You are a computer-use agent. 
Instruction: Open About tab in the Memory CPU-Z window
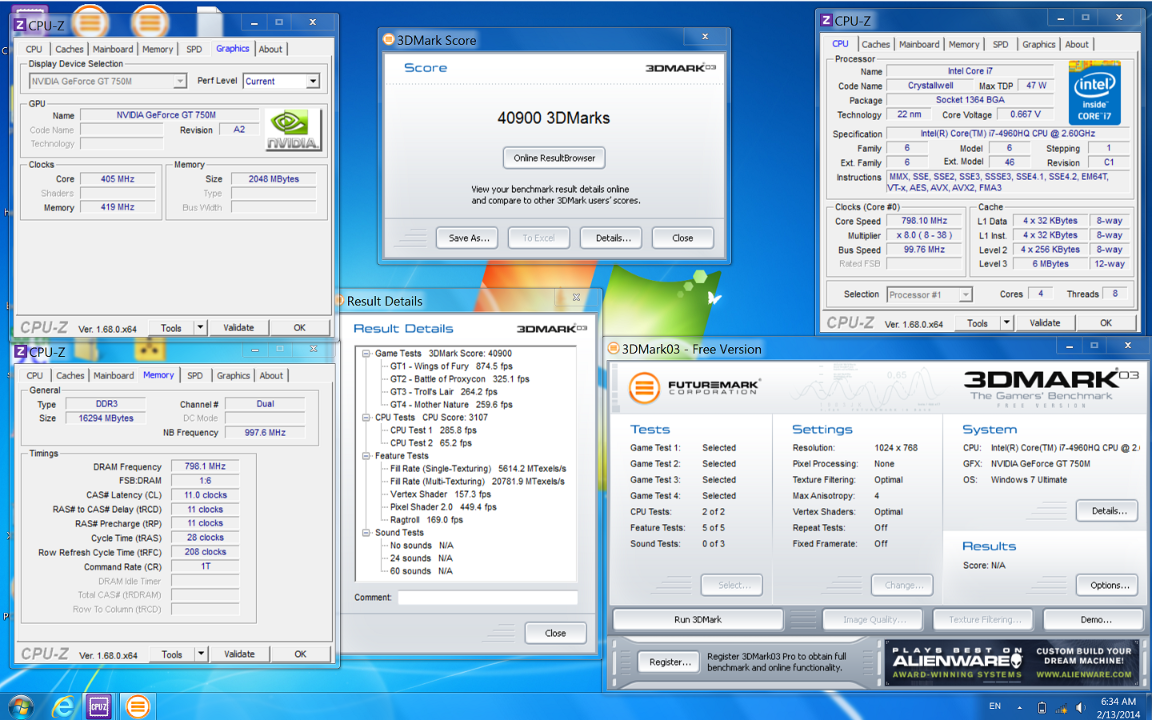[271, 375]
